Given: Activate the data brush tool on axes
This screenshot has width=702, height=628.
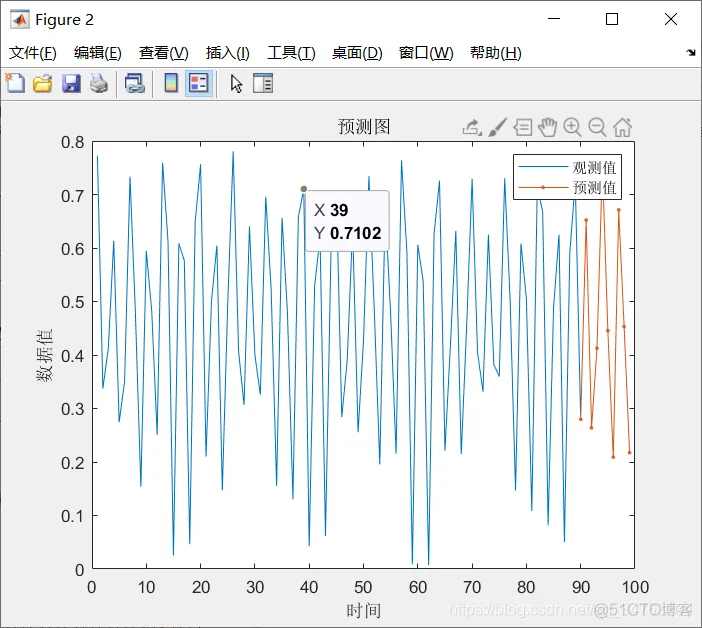Looking at the screenshot, I should pyautogui.click(x=497, y=127).
